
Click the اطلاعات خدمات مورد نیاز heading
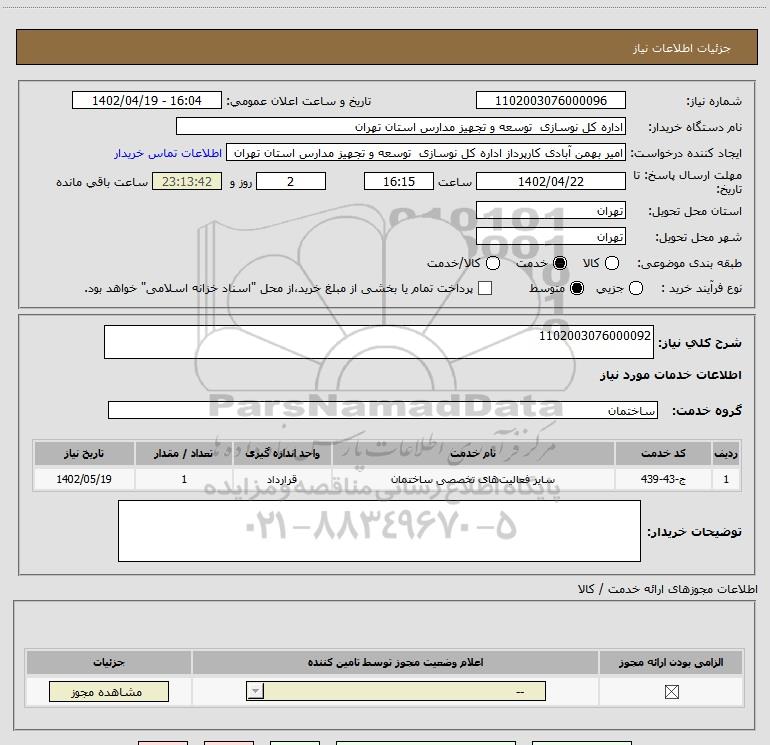tap(671, 375)
